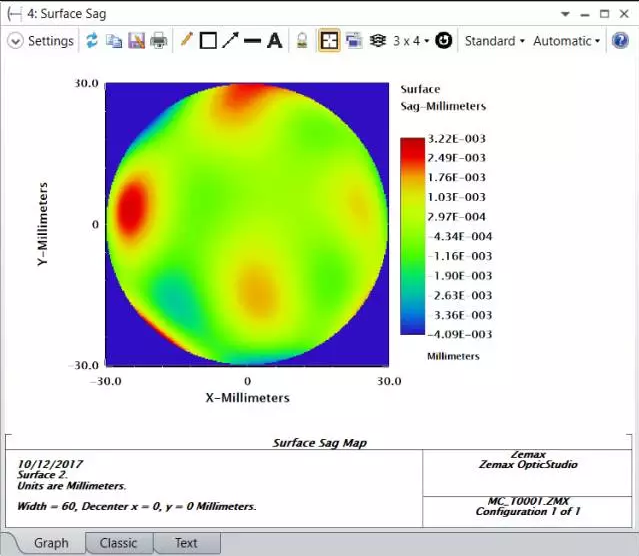Copy the graph using the copy icon

tap(114, 41)
